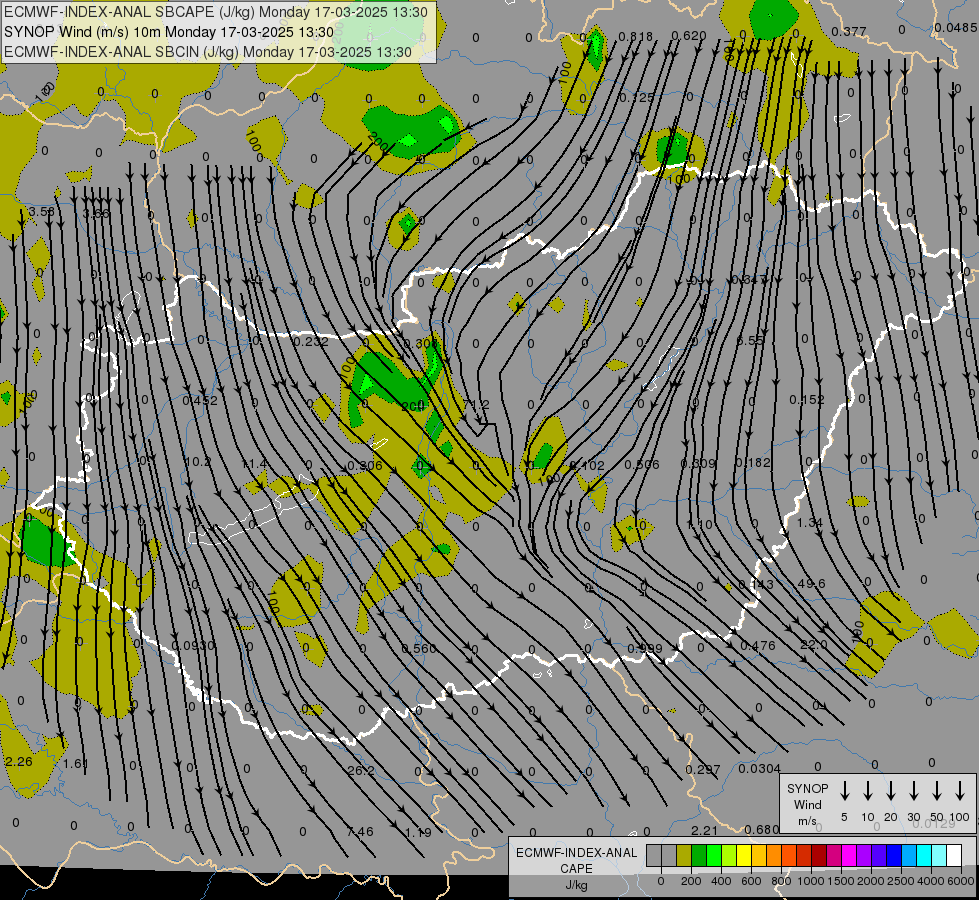The image size is (979, 900).
Task: Click the 0.506 value on the map
Action: (x=642, y=464)
